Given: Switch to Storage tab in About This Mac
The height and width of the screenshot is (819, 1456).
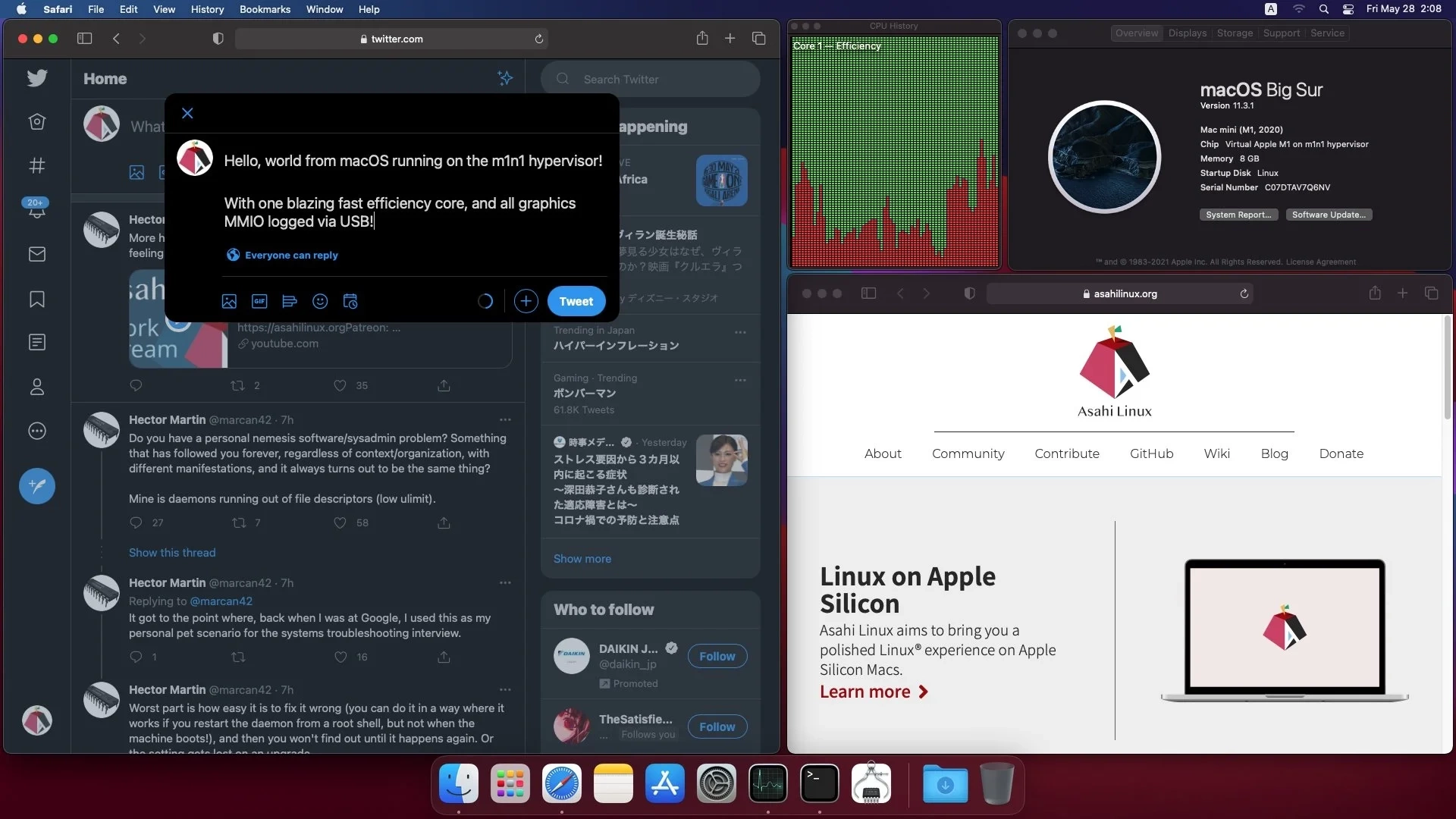Looking at the screenshot, I should tap(1235, 33).
